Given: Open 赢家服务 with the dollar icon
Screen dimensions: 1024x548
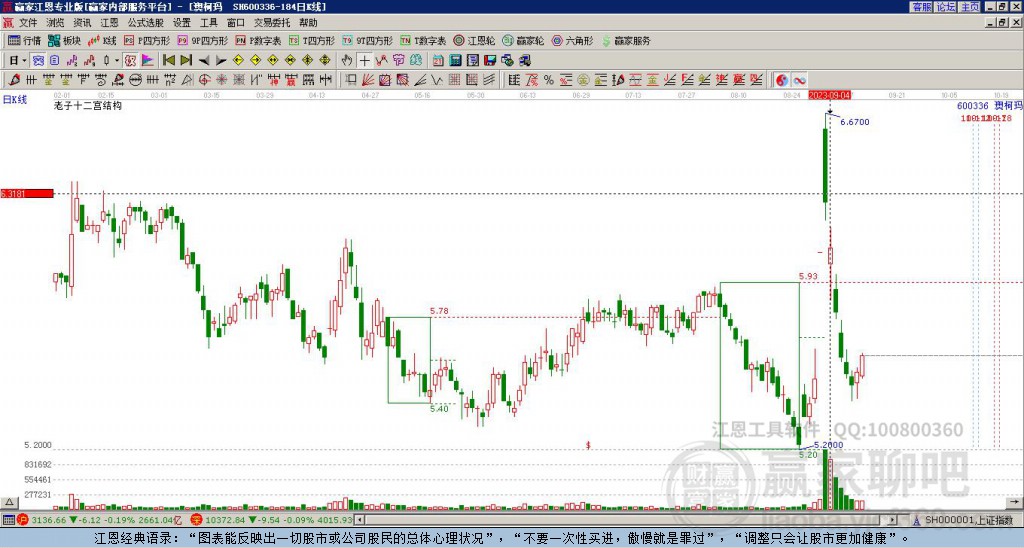Looking at the screenshot, I should tap(626, 40).
